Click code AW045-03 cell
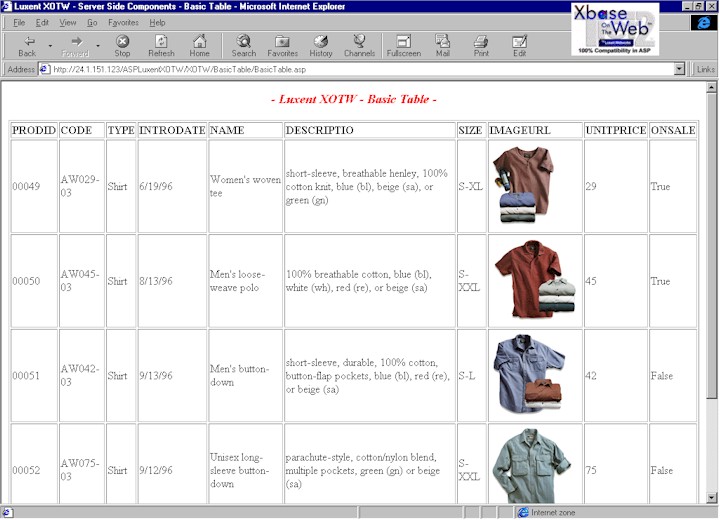The height and width of the screenshot is (520, 720). 82,281
